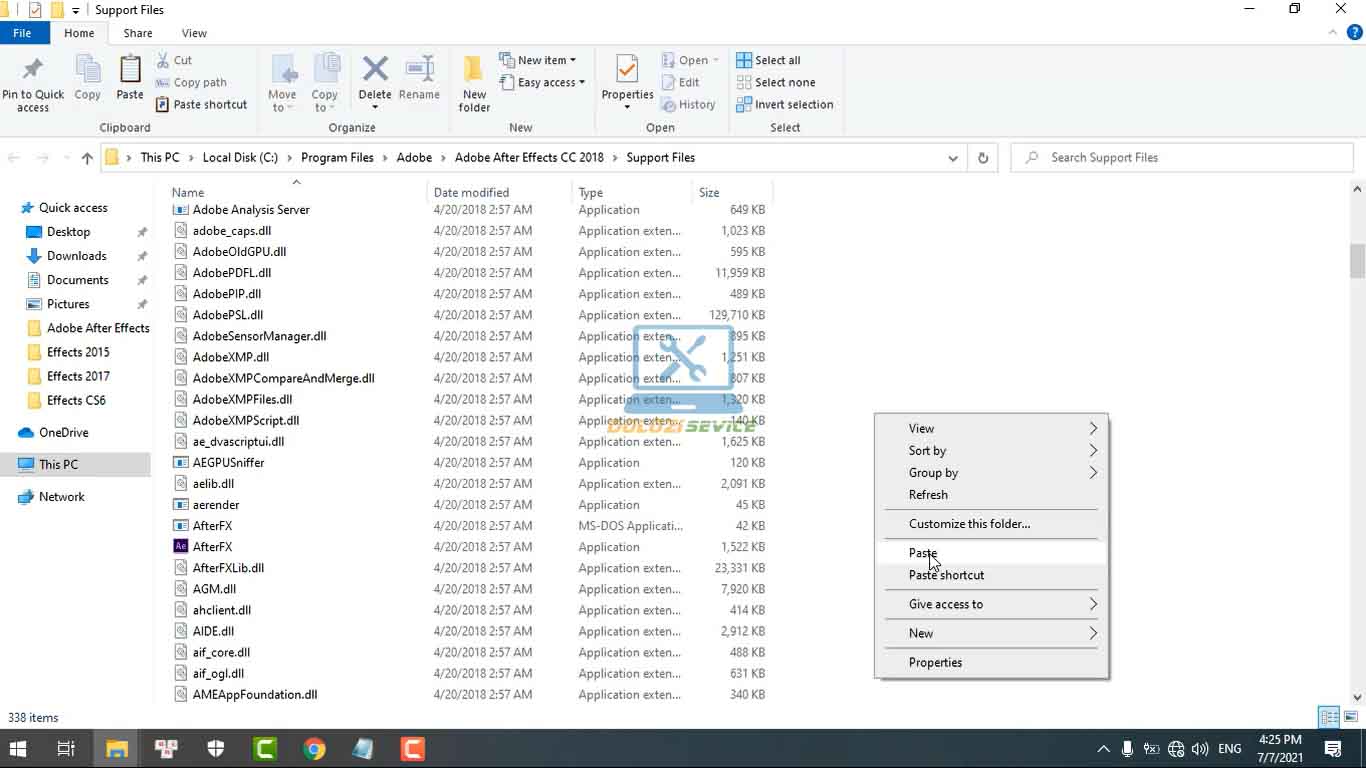Click the Delete icon in the ribbon
Screen dimensions: 1366x768
pos(375,72)
